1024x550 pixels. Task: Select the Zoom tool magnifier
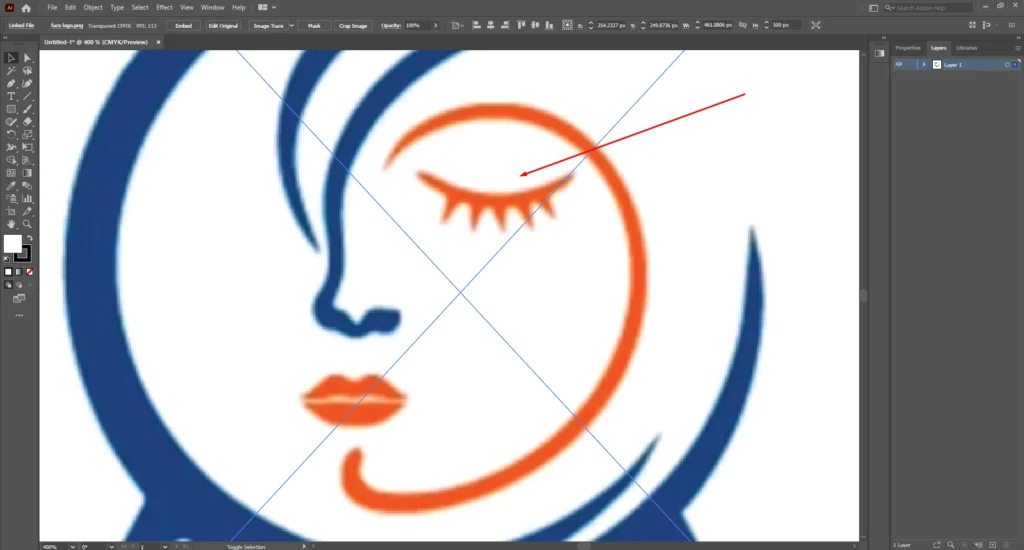pyautogui.click(x=27, y=224)
